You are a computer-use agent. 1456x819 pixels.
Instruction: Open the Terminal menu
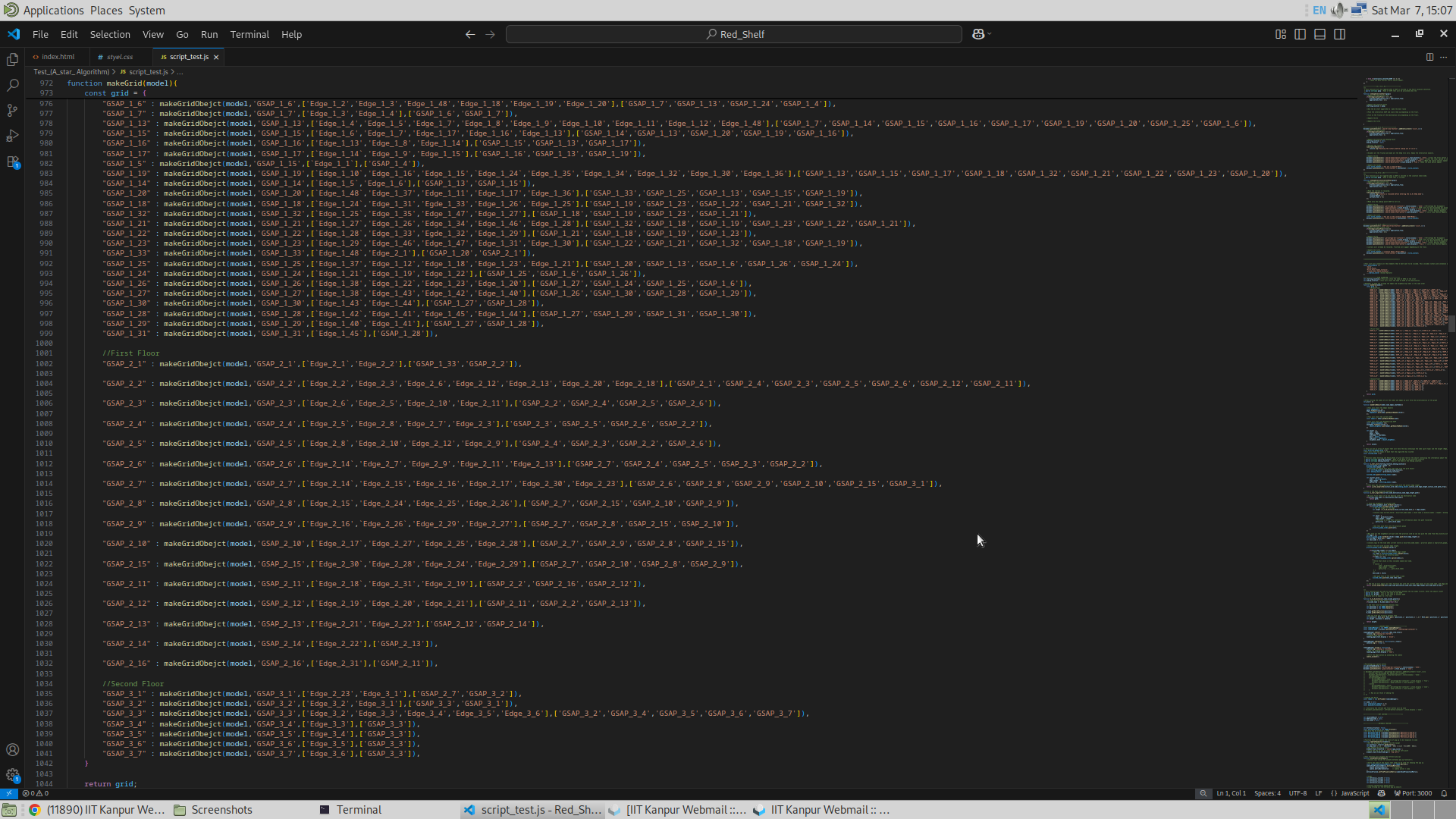(249, 34)
